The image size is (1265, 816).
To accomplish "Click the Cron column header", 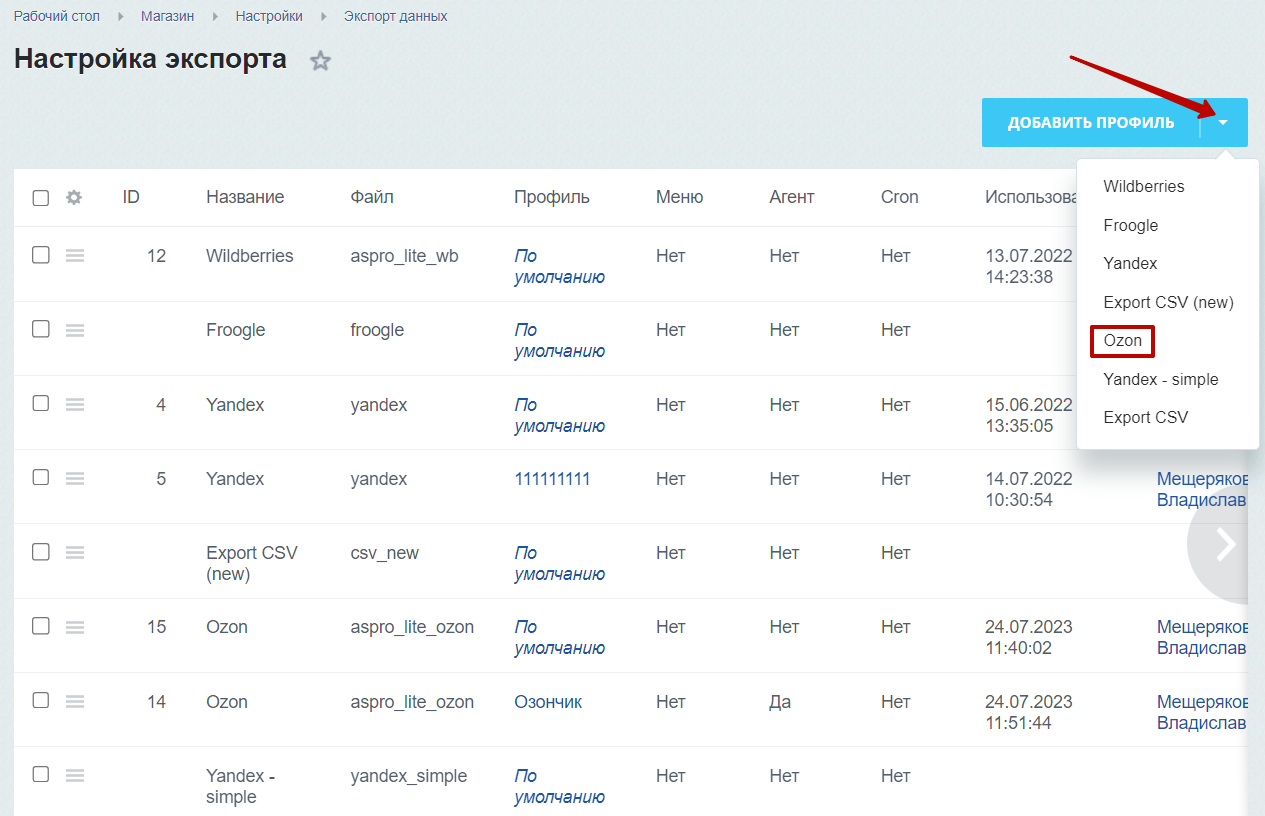I will click(x=900, y=197).
